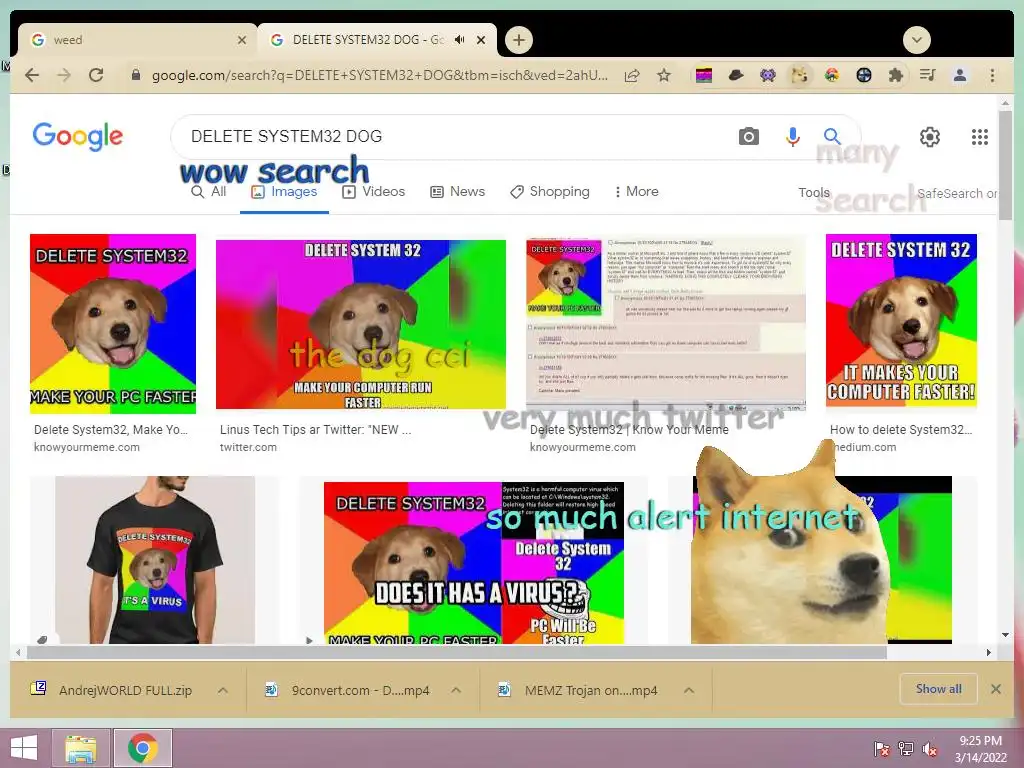Viewport: 1024px width, 768px height.
Task: Open the 'Does it has a virus' image result
Action: point(474,563)
